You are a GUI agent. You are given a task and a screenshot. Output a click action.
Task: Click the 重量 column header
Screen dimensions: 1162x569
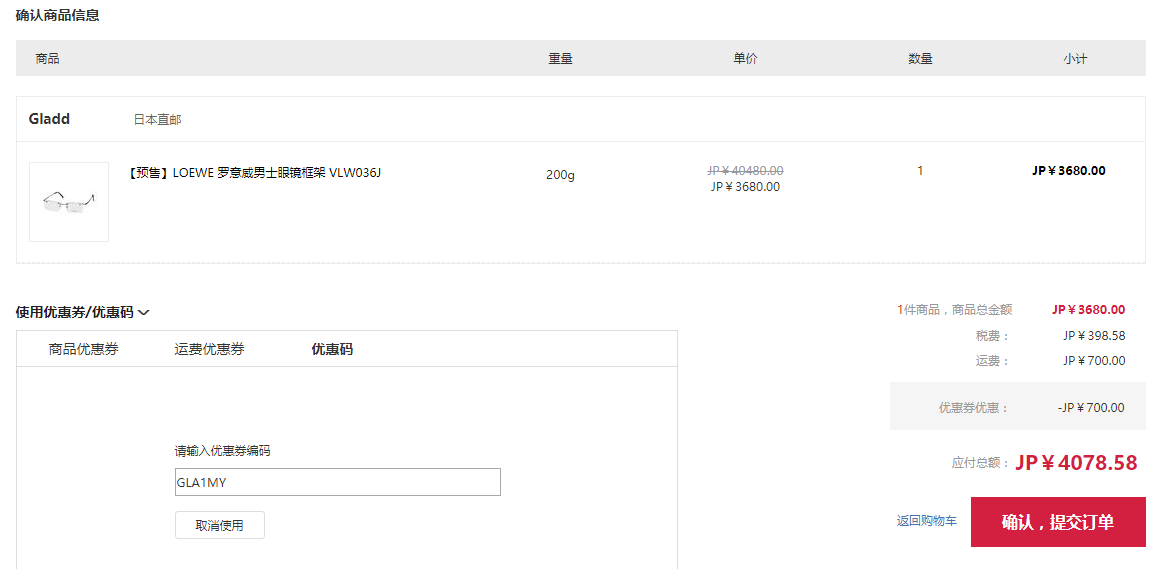tap(560, 59)
